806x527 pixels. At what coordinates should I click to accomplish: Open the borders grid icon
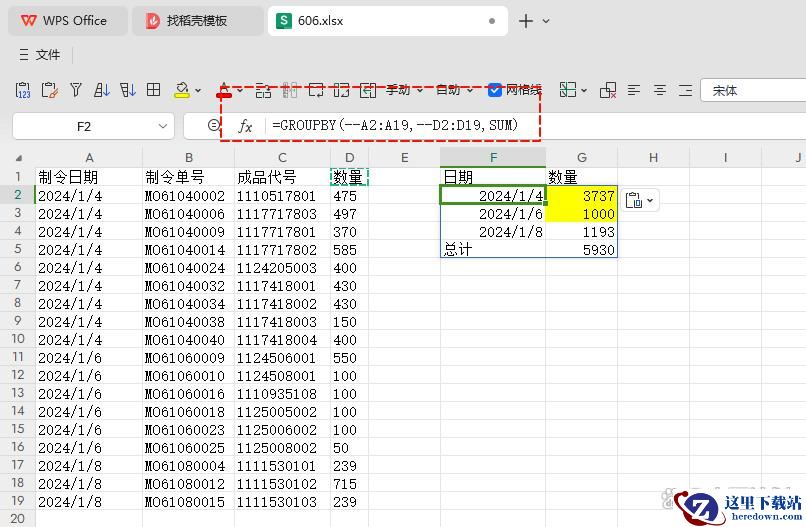(x=154, y=90)
